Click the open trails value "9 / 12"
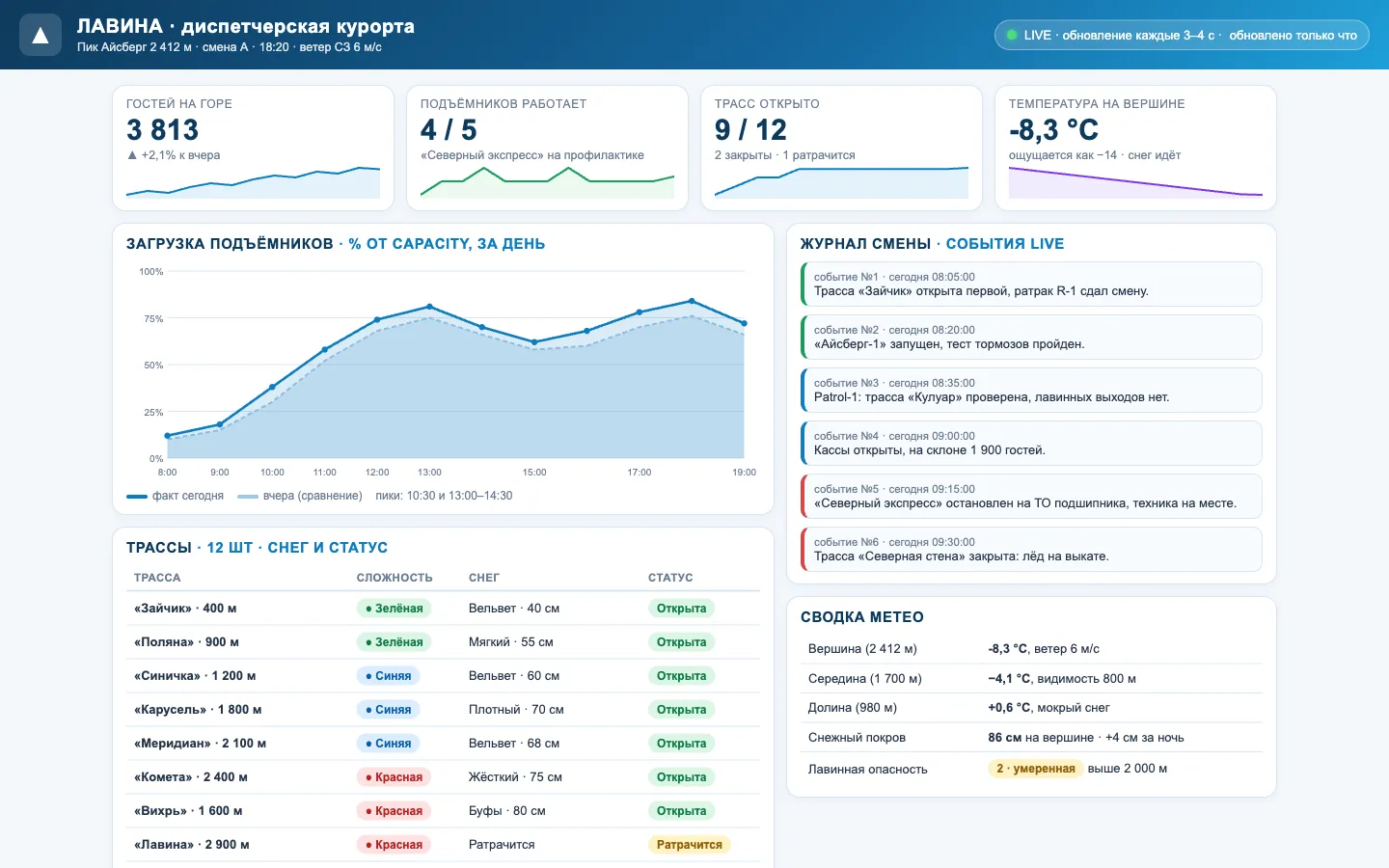1389x868 pixels. (750, 130)
